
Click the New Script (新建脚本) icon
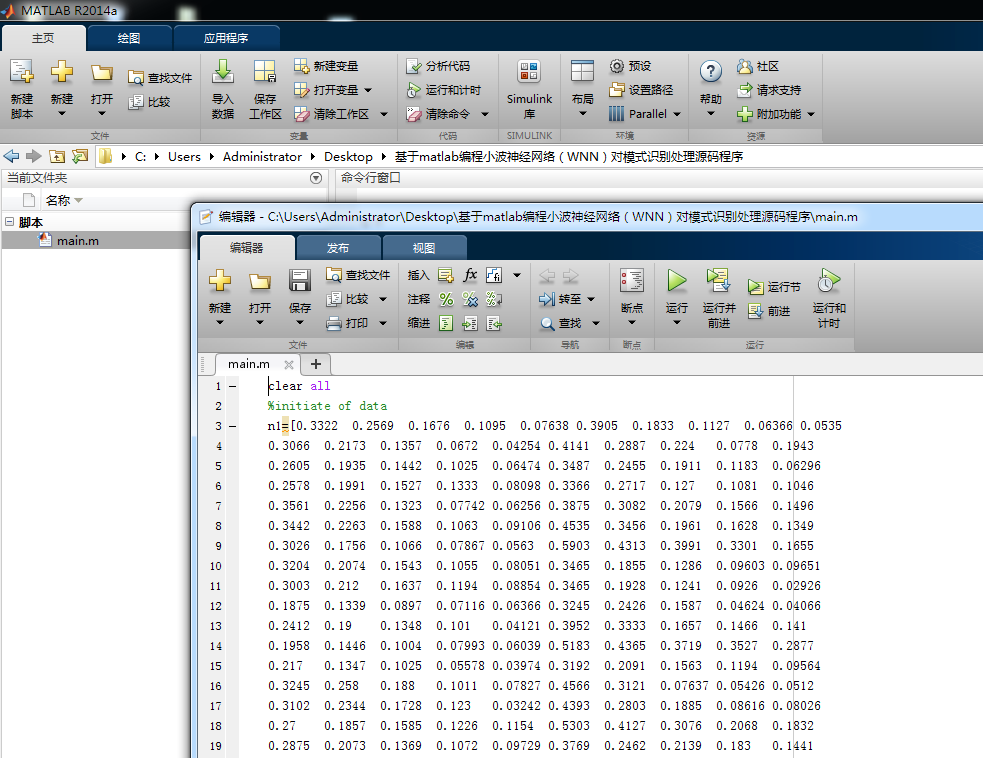22,72
